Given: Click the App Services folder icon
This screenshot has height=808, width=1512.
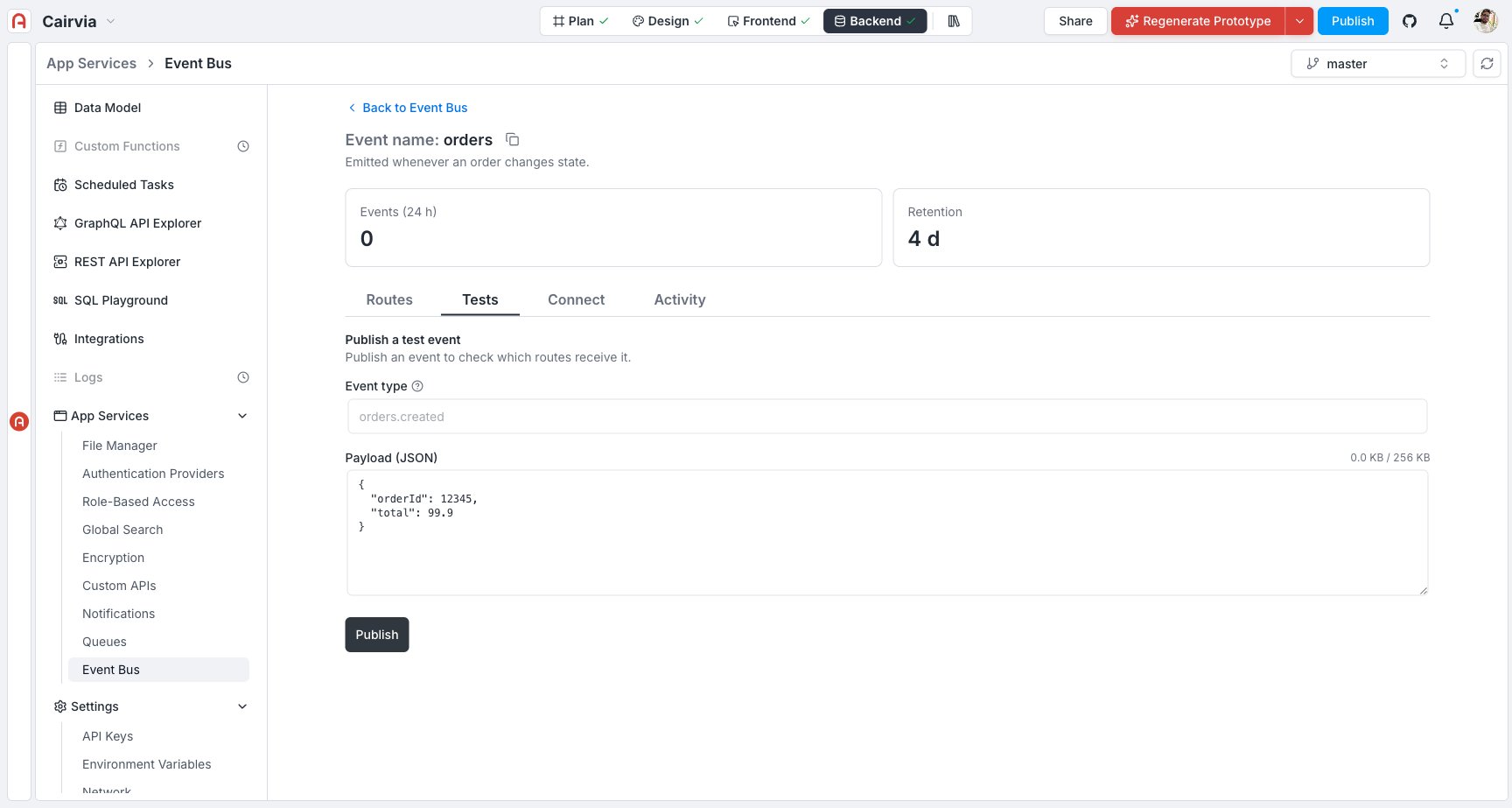Looking at the screenshot, I should (x=60, y=416).
